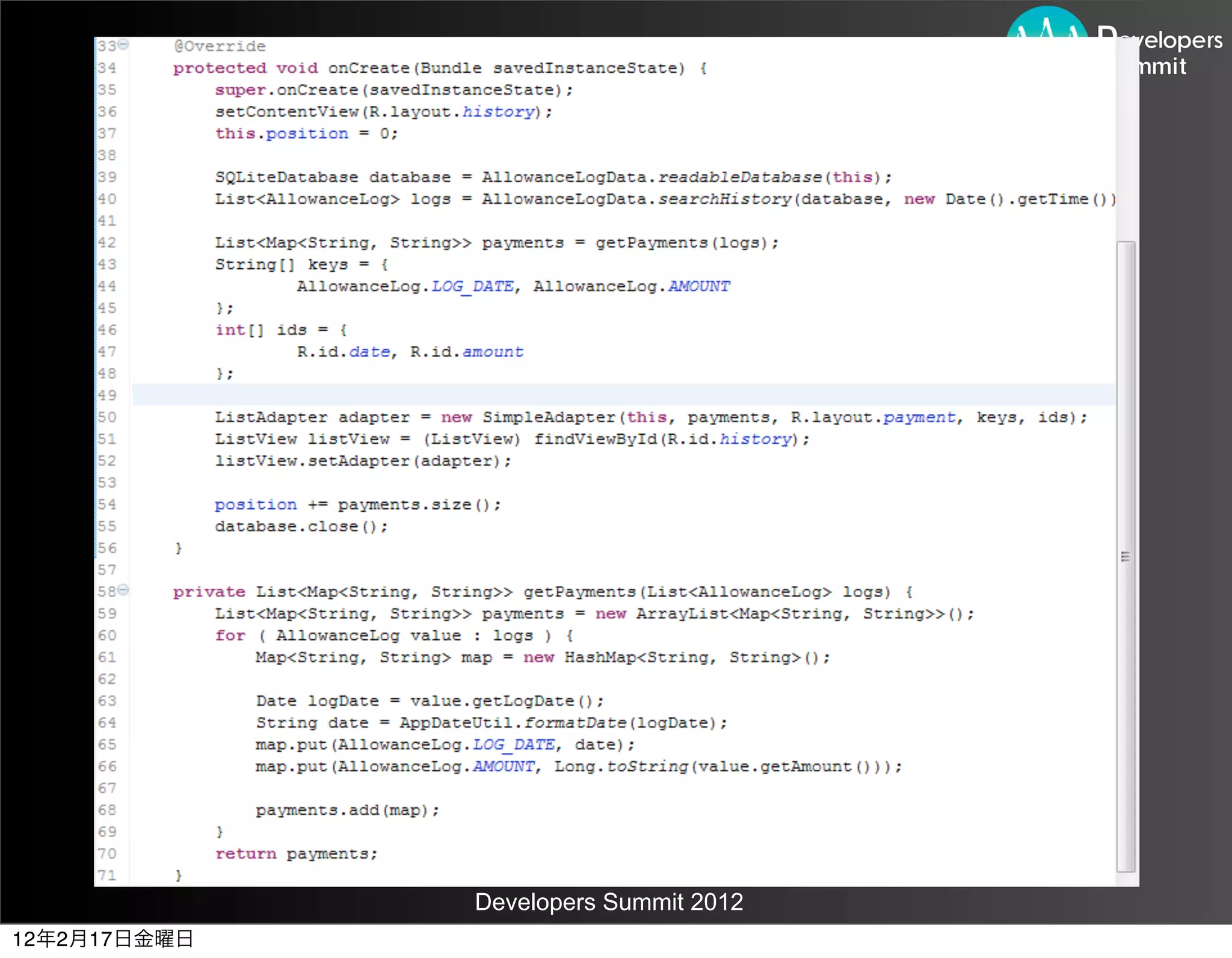Click the searchHistory method call
Viewport: 1232px width, 958px height.
[725, 199]
